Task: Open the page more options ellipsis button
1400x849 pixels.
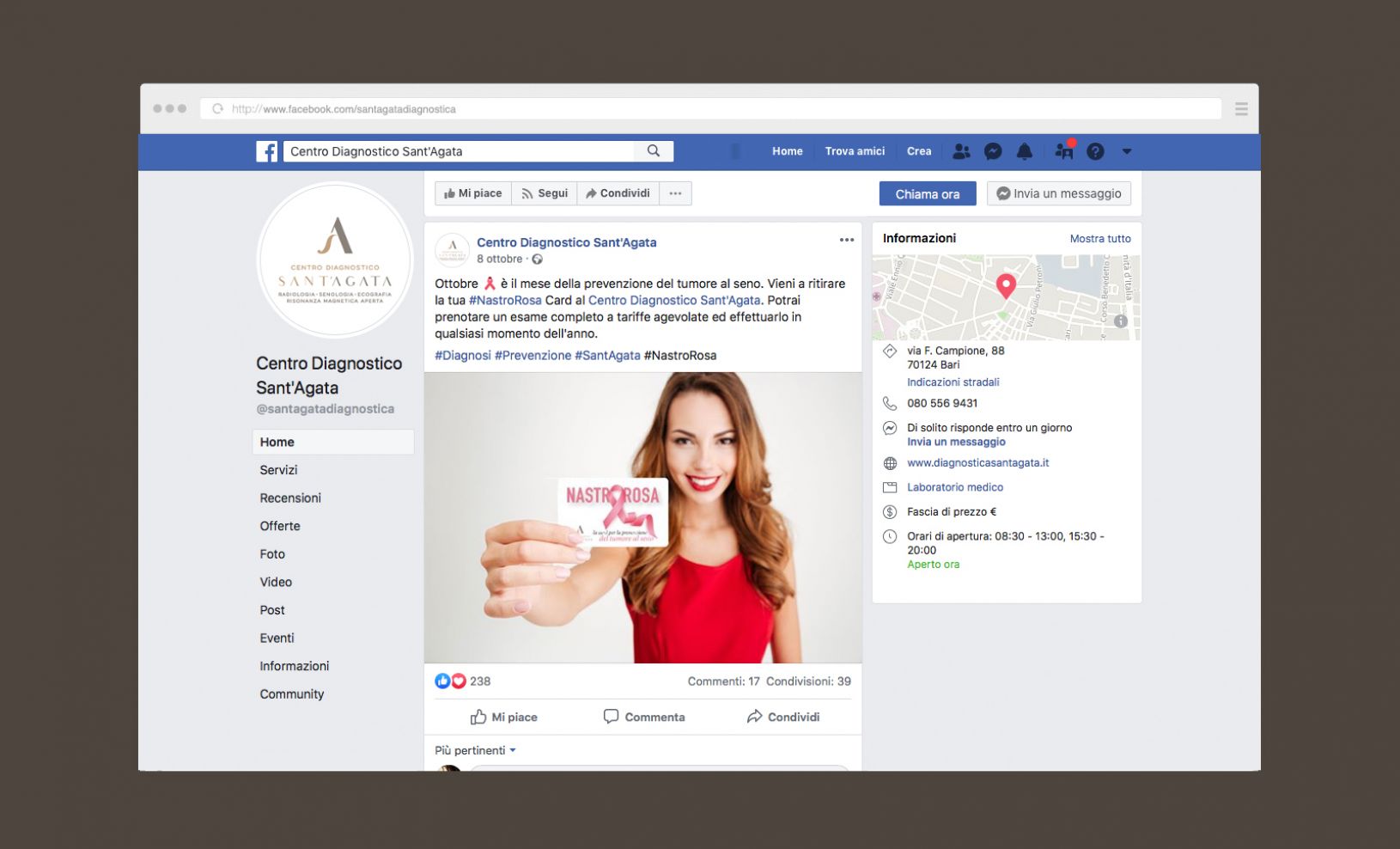Action: [675, 193]
